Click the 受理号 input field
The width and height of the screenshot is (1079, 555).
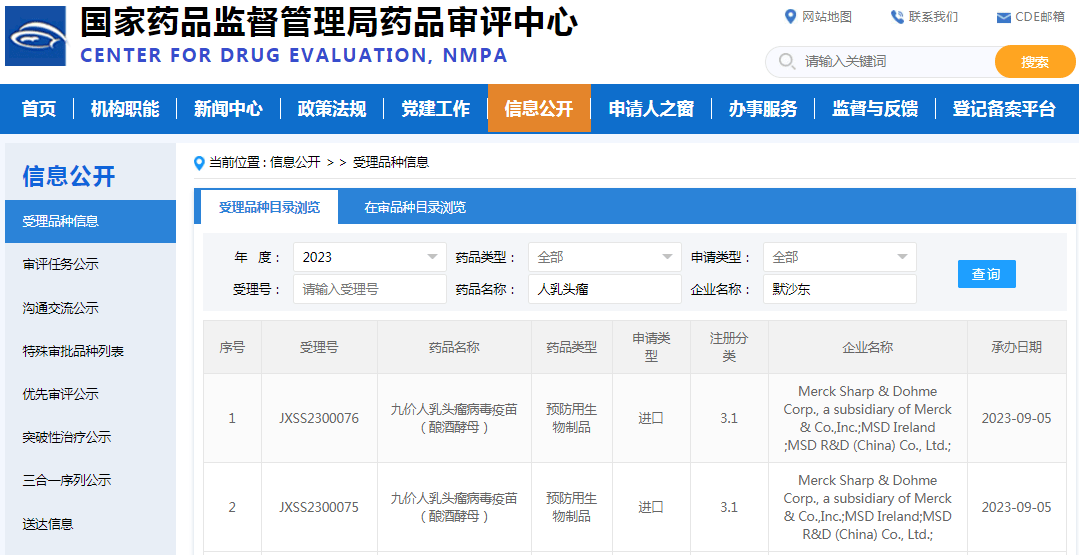click(x=370, y=289)
